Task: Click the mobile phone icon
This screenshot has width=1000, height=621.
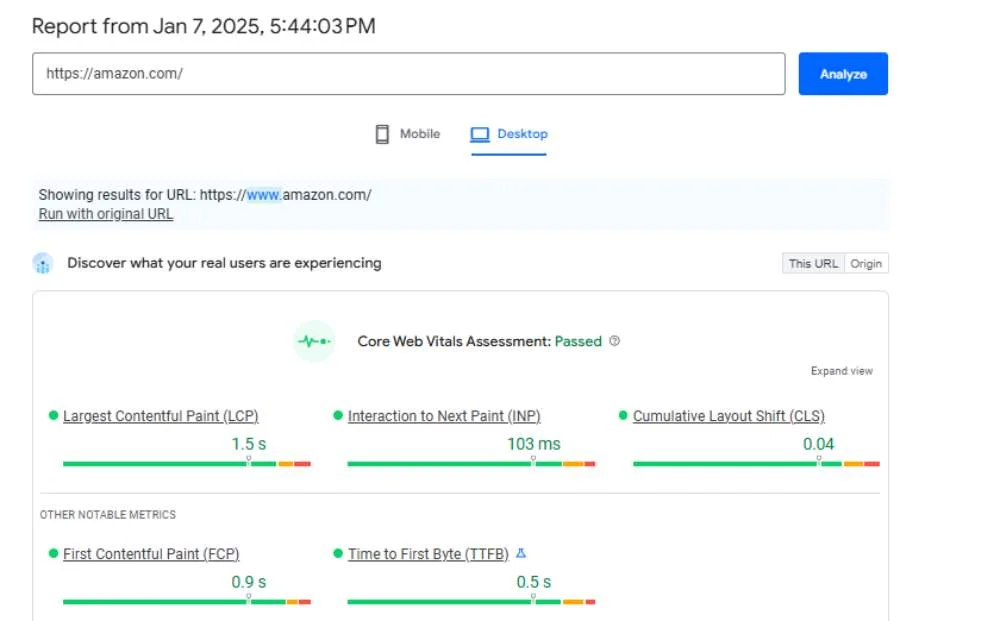Action: [382, 134]
